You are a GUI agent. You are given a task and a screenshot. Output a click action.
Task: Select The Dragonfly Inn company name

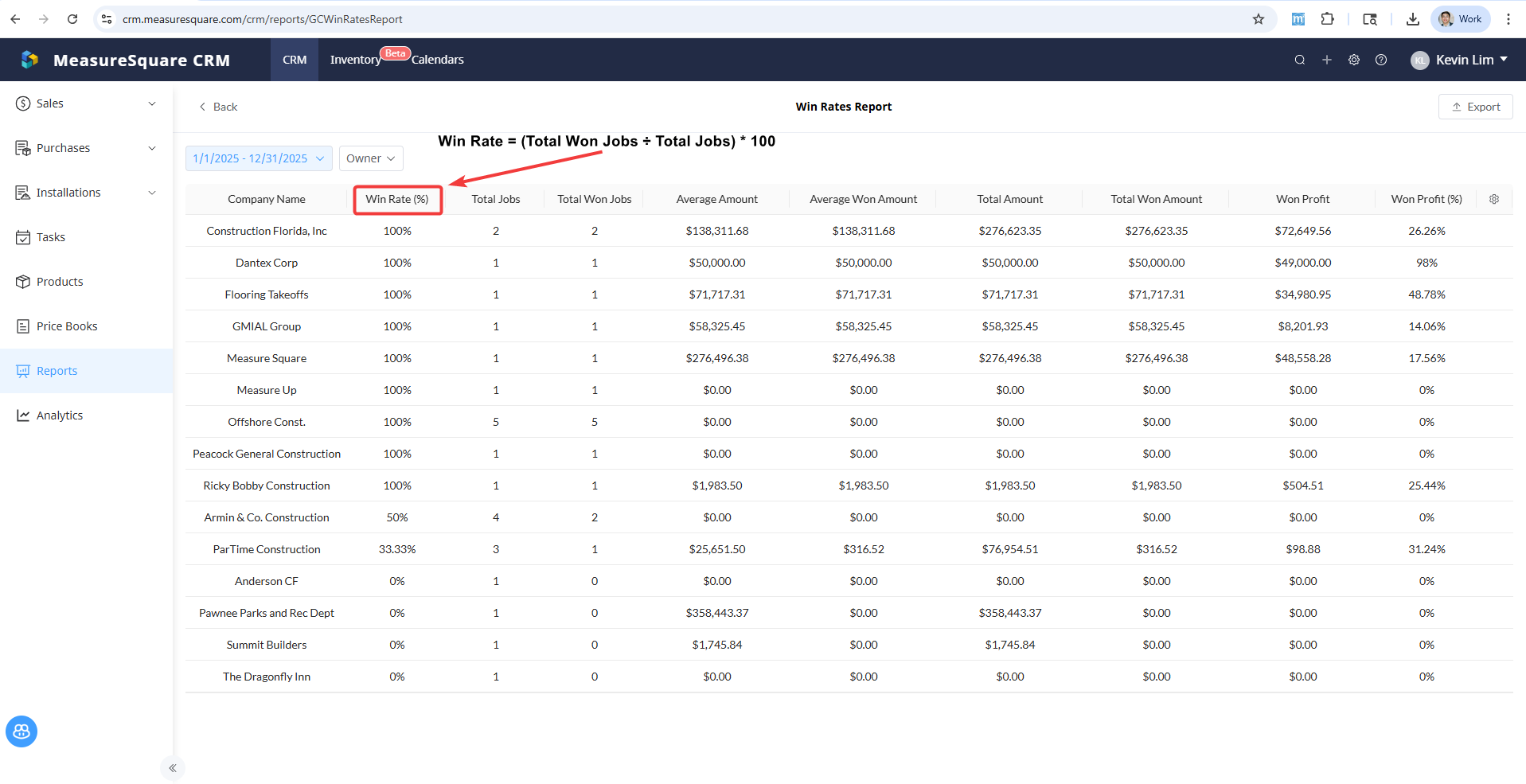point(267,677)
